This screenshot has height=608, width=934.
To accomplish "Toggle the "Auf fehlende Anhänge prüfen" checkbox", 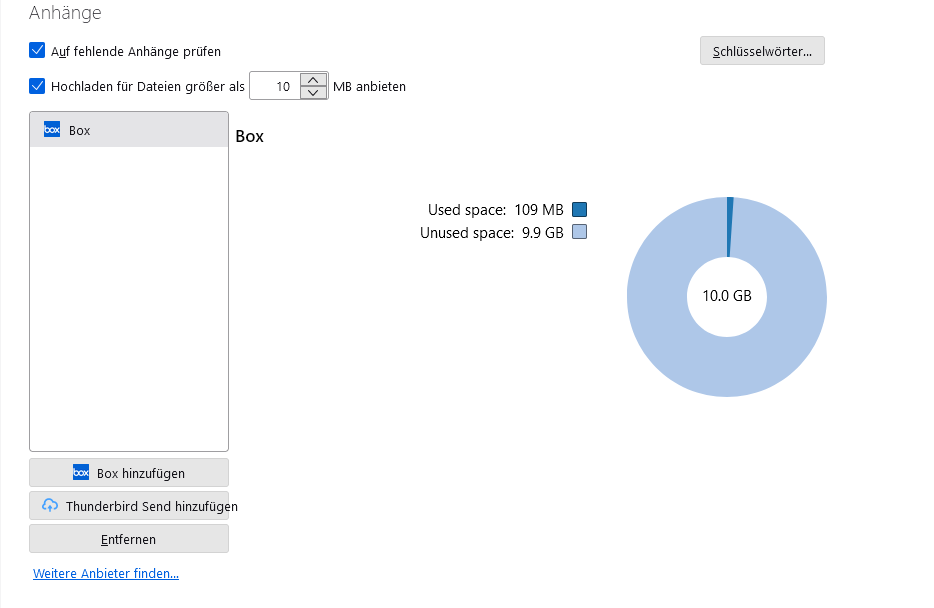I will [38, 50].
